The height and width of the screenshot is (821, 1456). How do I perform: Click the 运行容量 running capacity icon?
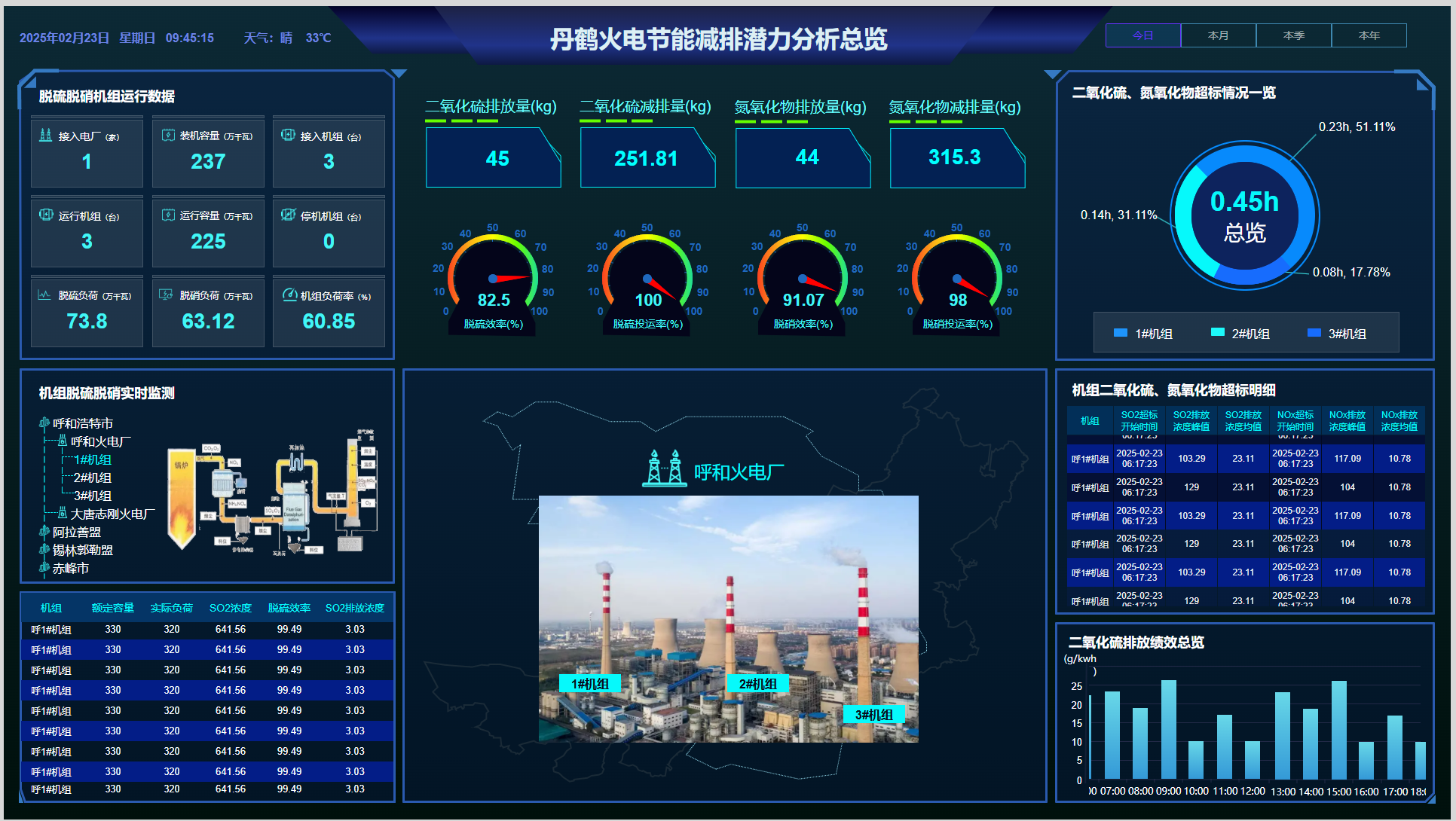[x=168, y=215]
